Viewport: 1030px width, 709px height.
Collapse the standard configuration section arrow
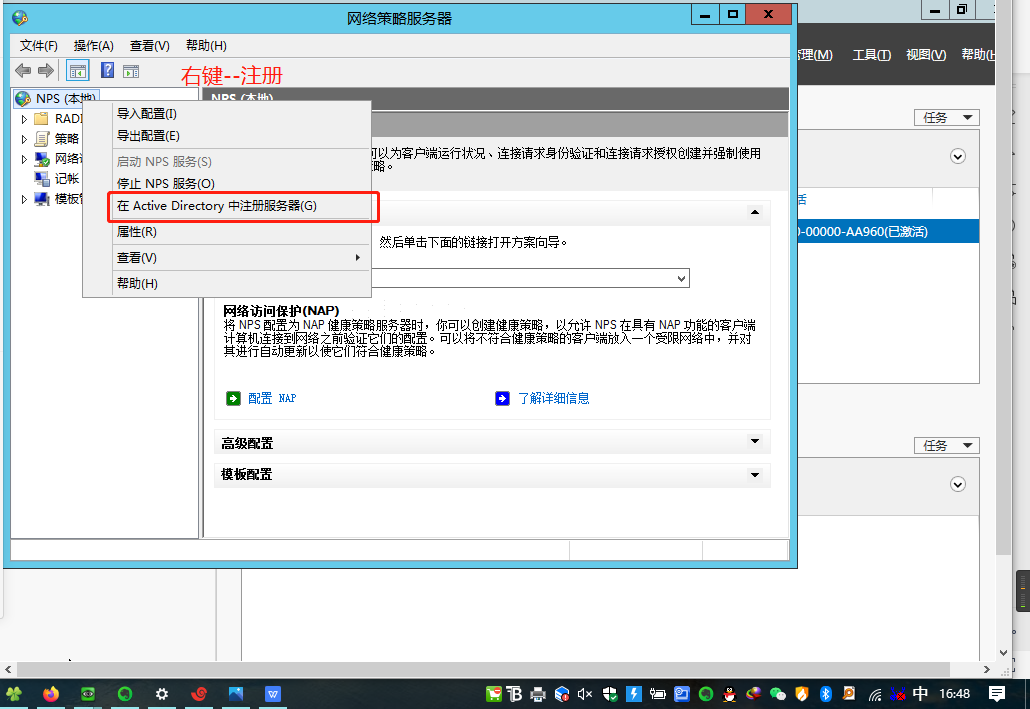pos(755,212)
